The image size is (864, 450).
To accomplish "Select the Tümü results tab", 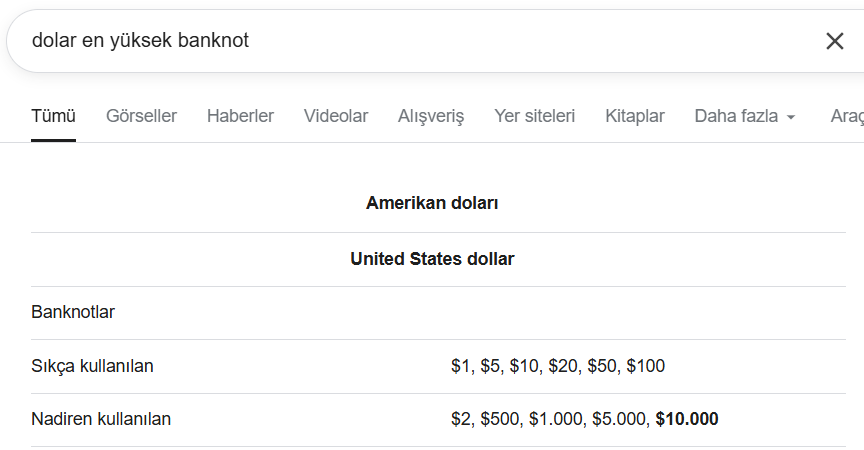I will click(53, 116).
